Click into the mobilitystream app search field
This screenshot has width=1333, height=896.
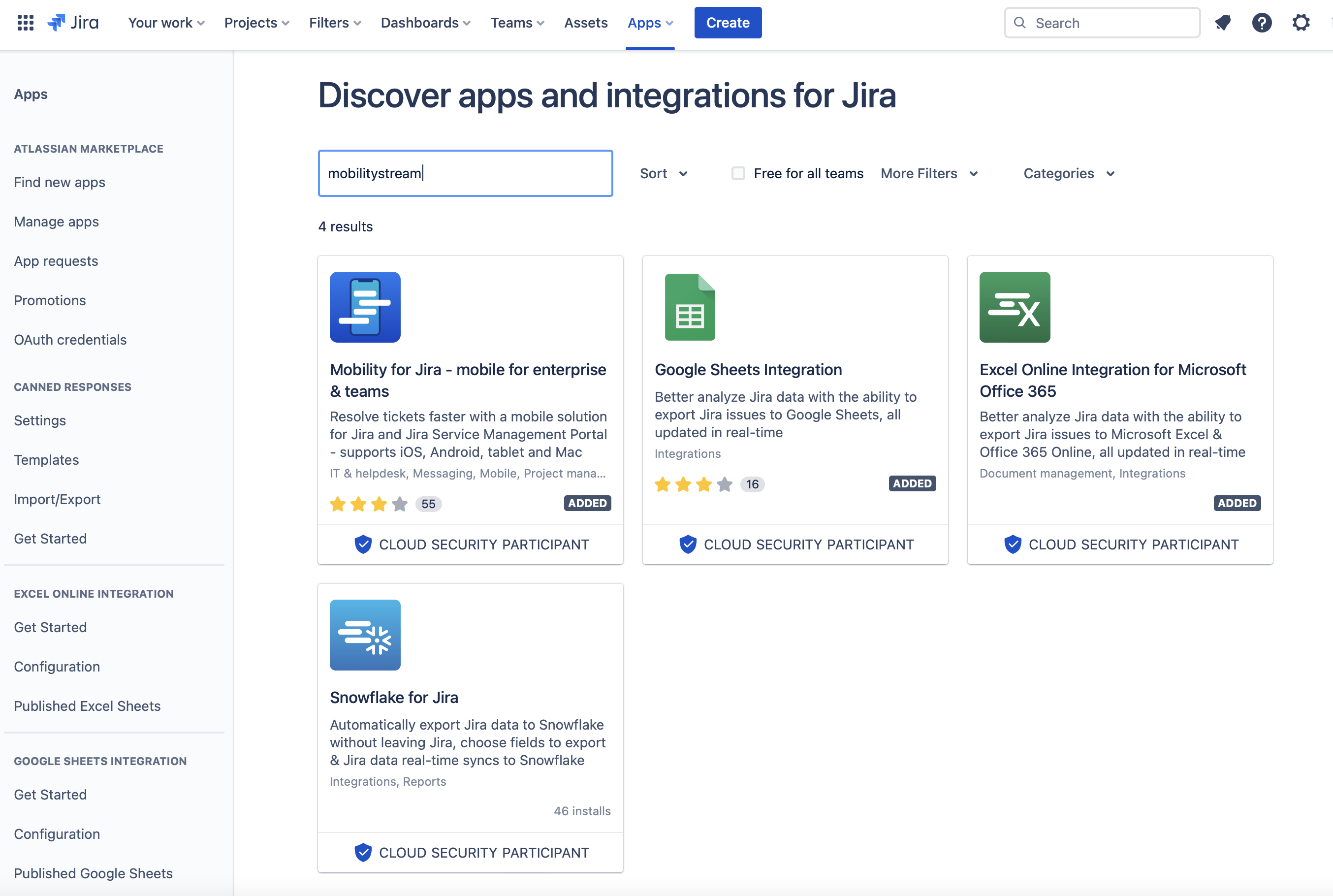(465, 173)
